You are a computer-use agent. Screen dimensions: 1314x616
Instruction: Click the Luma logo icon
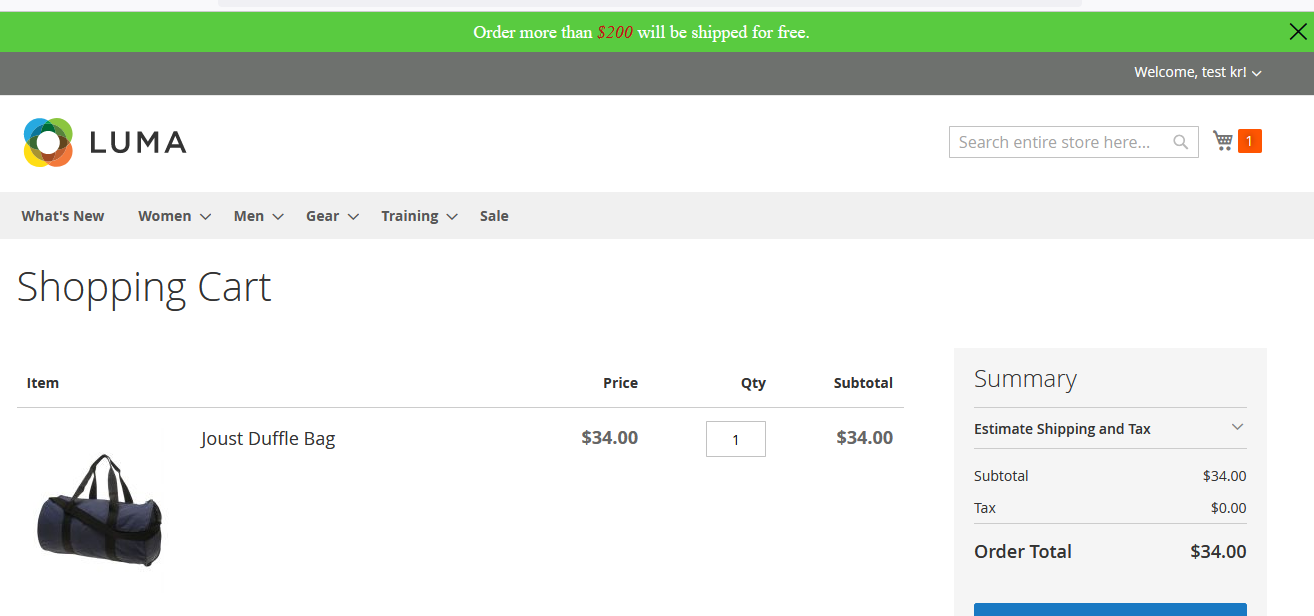(48, 142)
